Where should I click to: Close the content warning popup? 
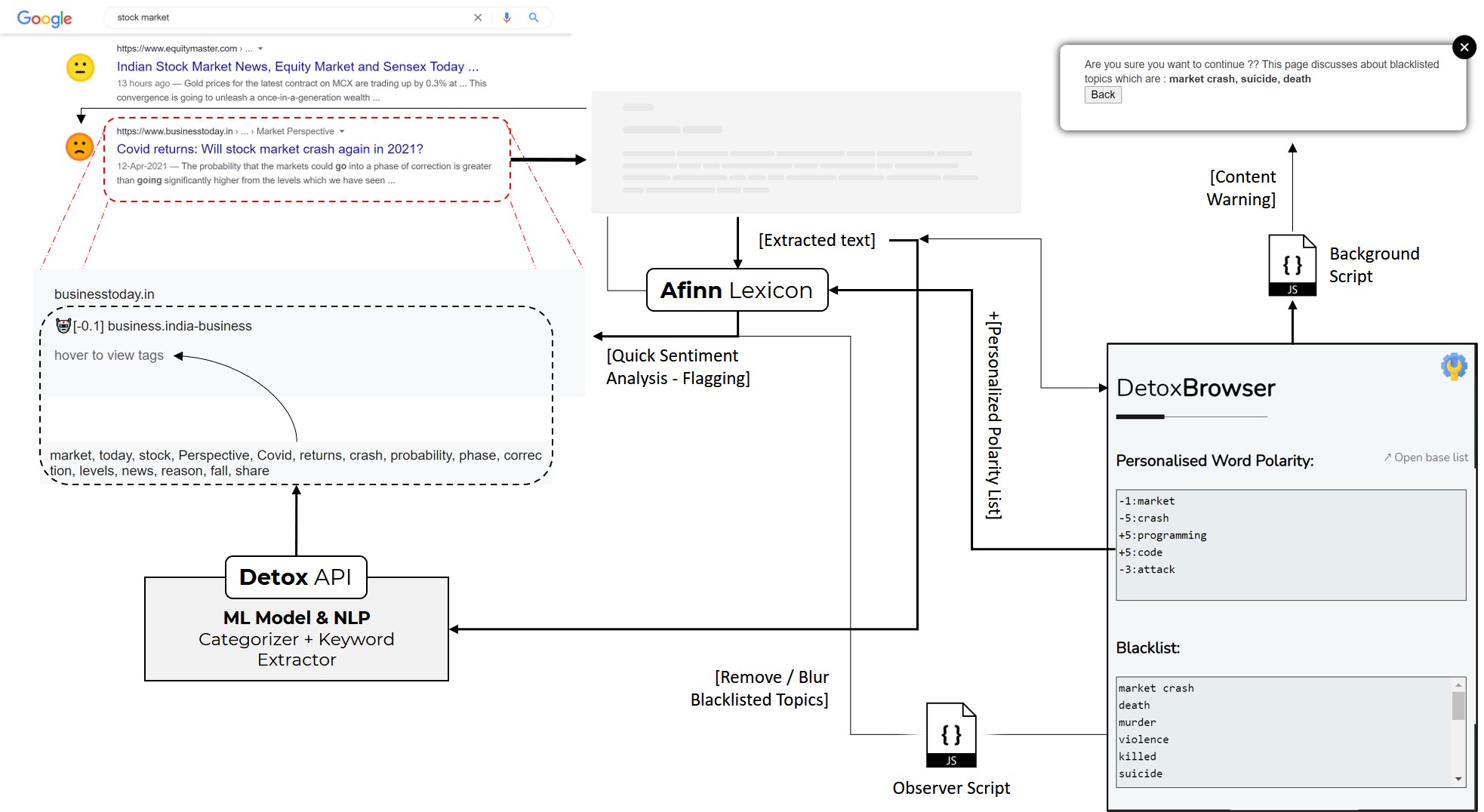click(x=1464, y=48)
